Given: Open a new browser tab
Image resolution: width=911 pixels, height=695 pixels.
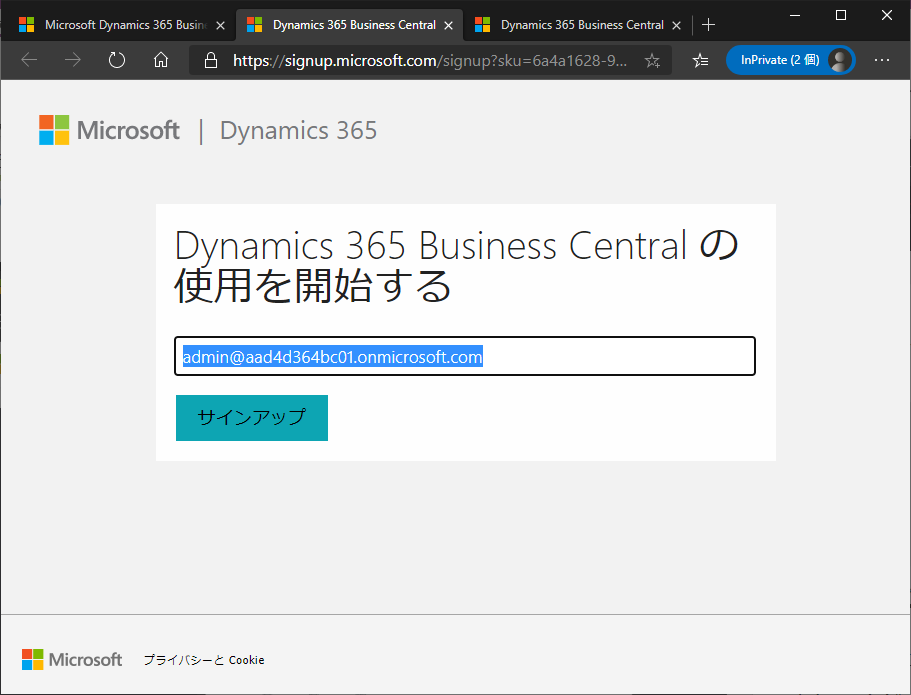Looking at the screenshot, I should coord(708,25).
